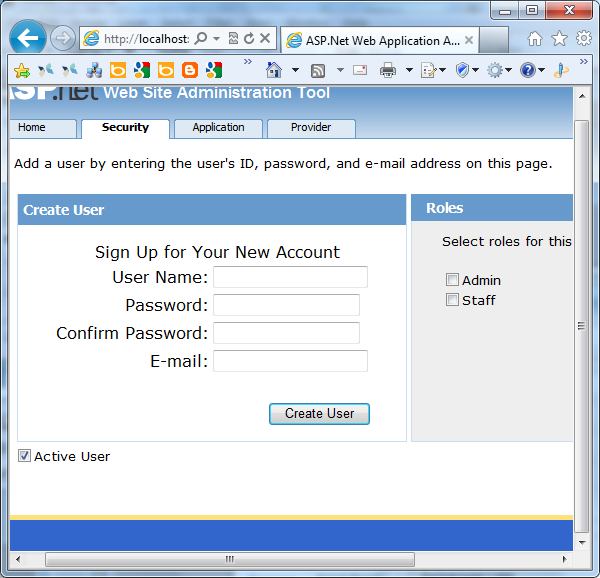This screenshot has height=578, width=600.
Task: Click the last command bar icon after Help
Action: [x=561, y=70]
